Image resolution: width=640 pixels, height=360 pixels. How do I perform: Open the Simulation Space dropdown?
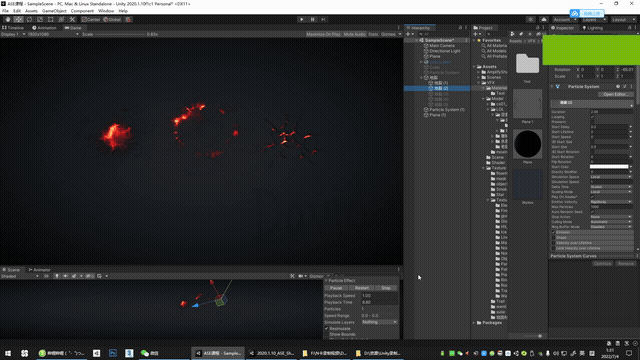tap(611, 177)
